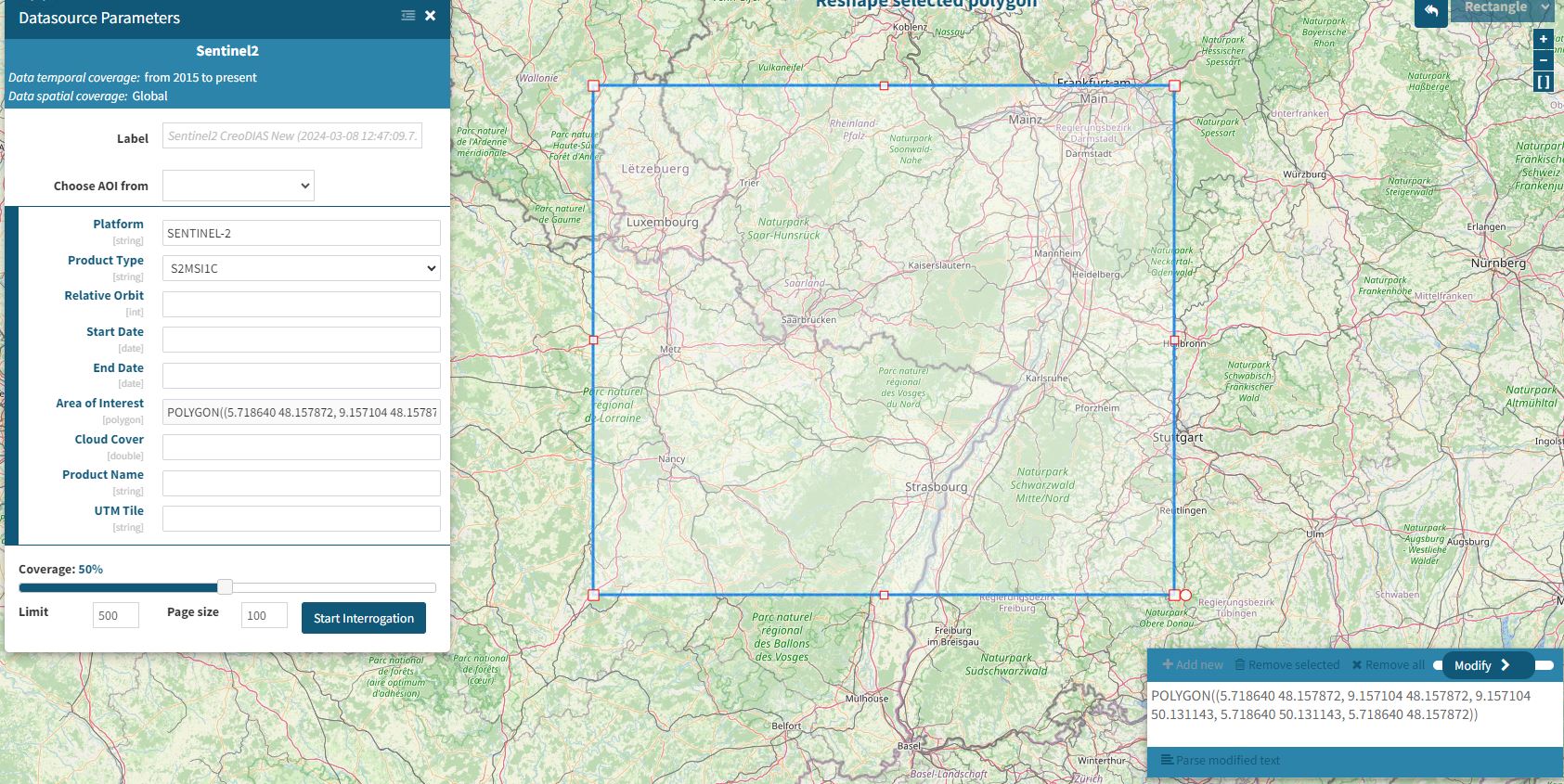Click the left edge midpoint handle of the rectangle
Image resolution: width=1564 pixels, height=784 pixels.
pos(594,340)
